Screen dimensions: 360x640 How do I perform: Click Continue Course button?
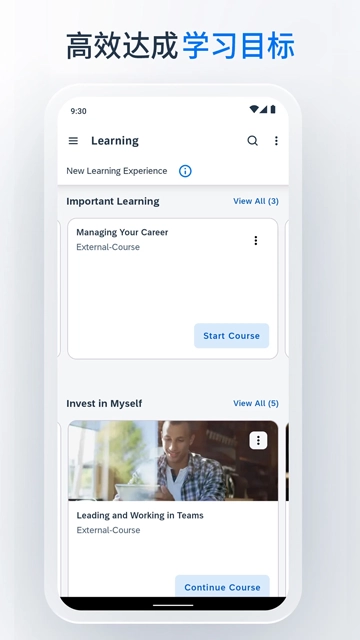pos(222,587)
